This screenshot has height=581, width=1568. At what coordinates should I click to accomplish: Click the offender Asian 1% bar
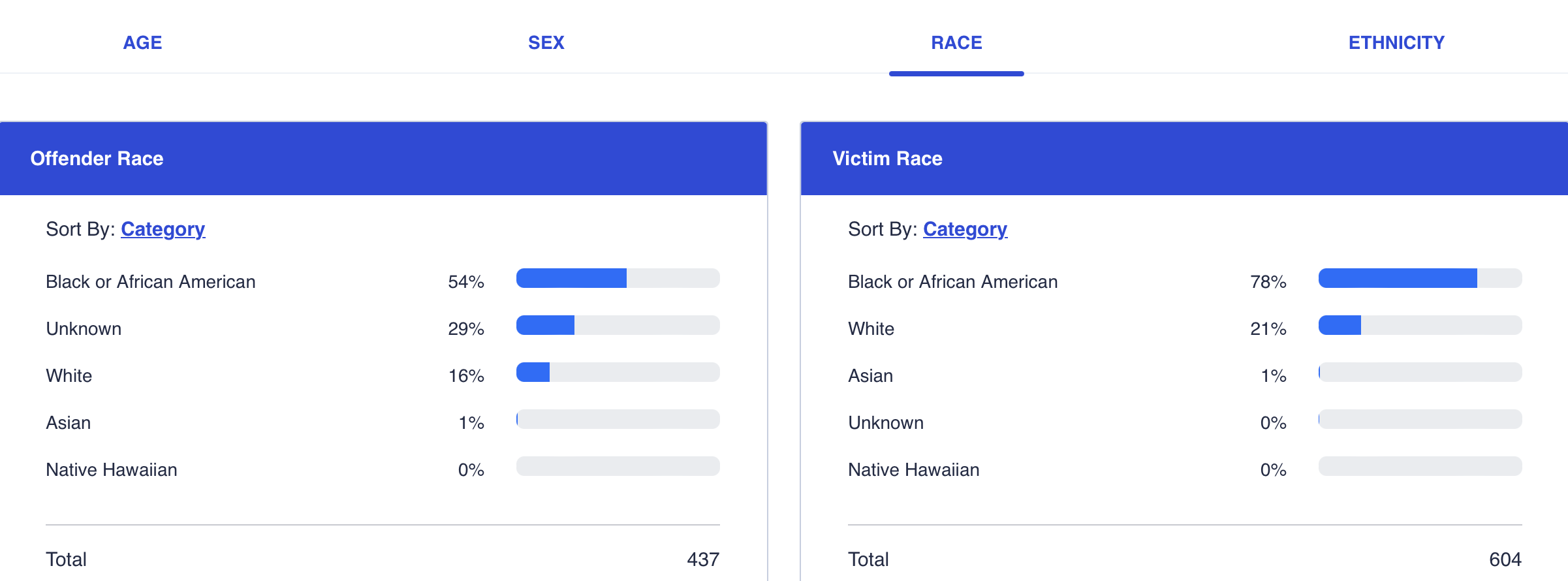pos(618,419)
